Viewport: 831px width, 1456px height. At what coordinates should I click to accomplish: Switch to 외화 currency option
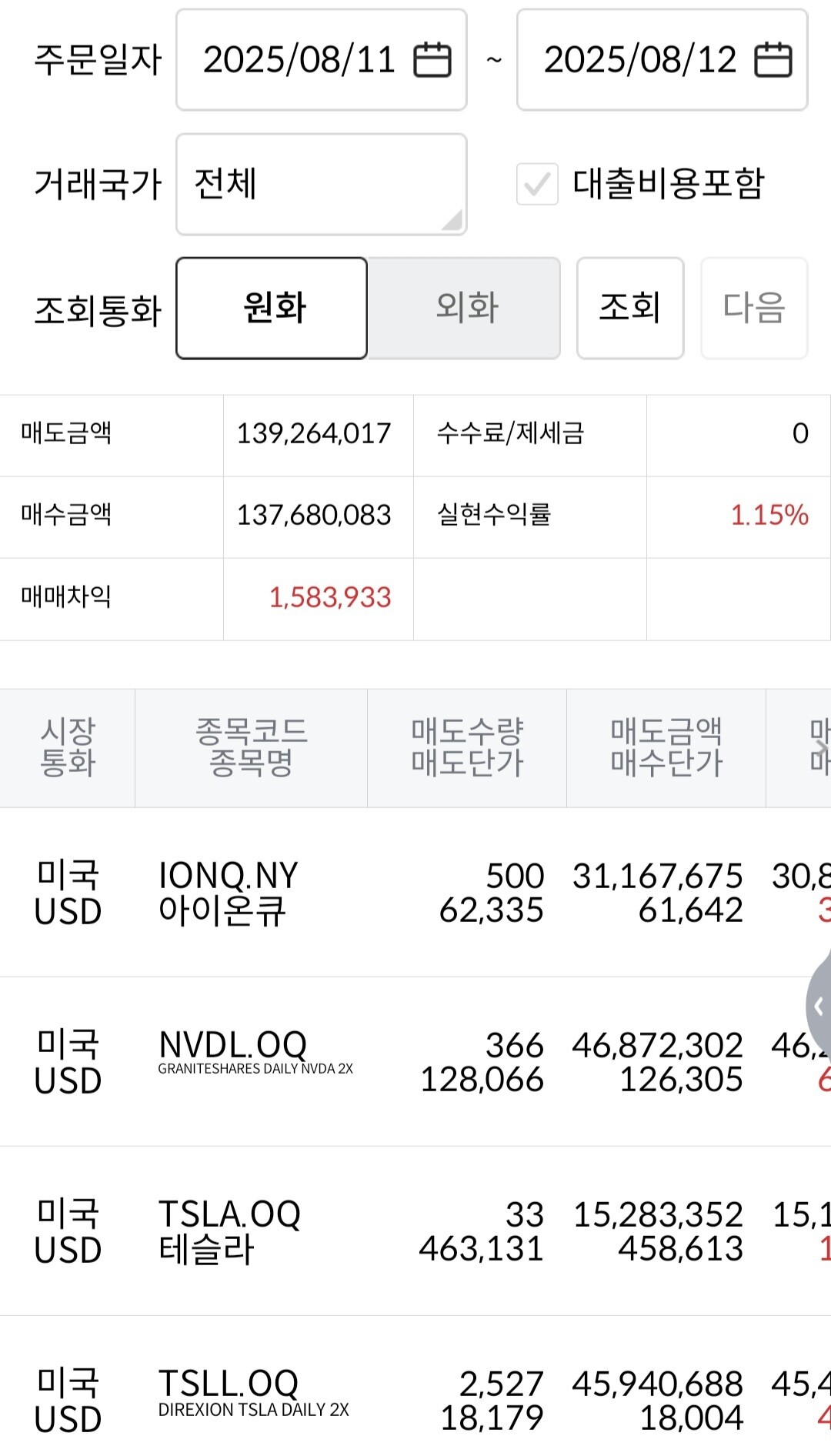(x=464, y=308)
